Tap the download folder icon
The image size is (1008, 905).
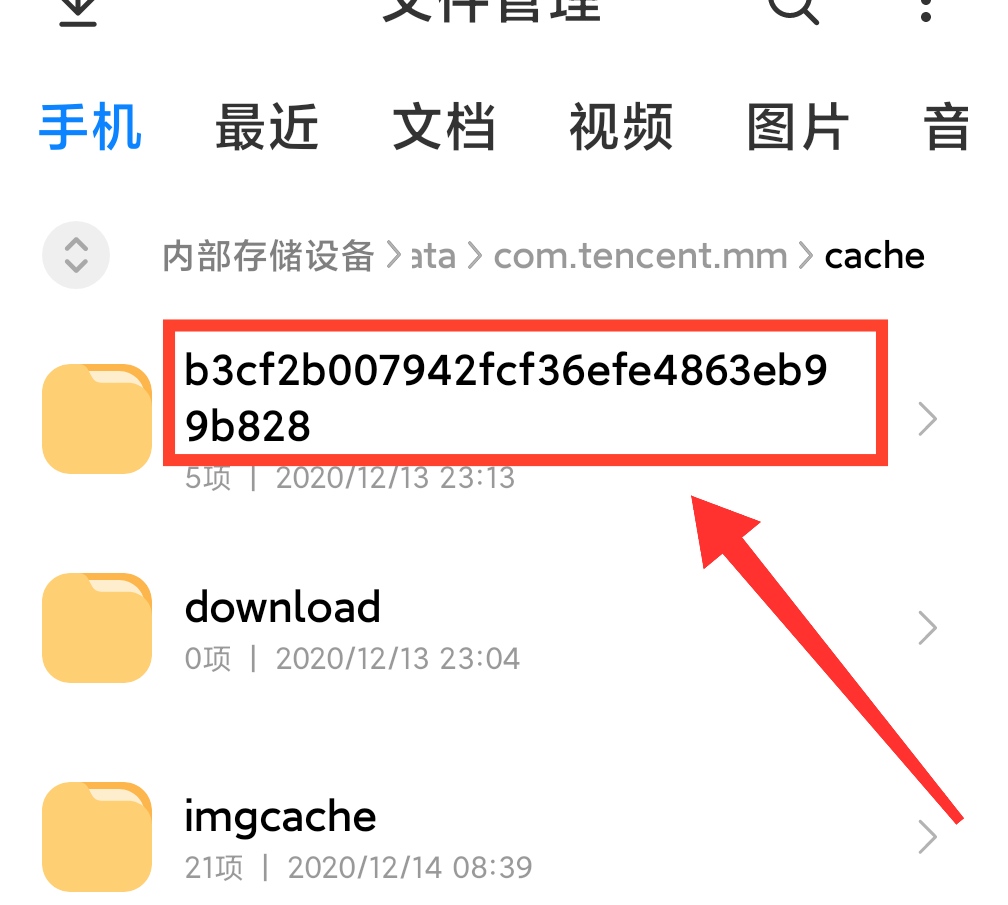[x=97, y=627]
